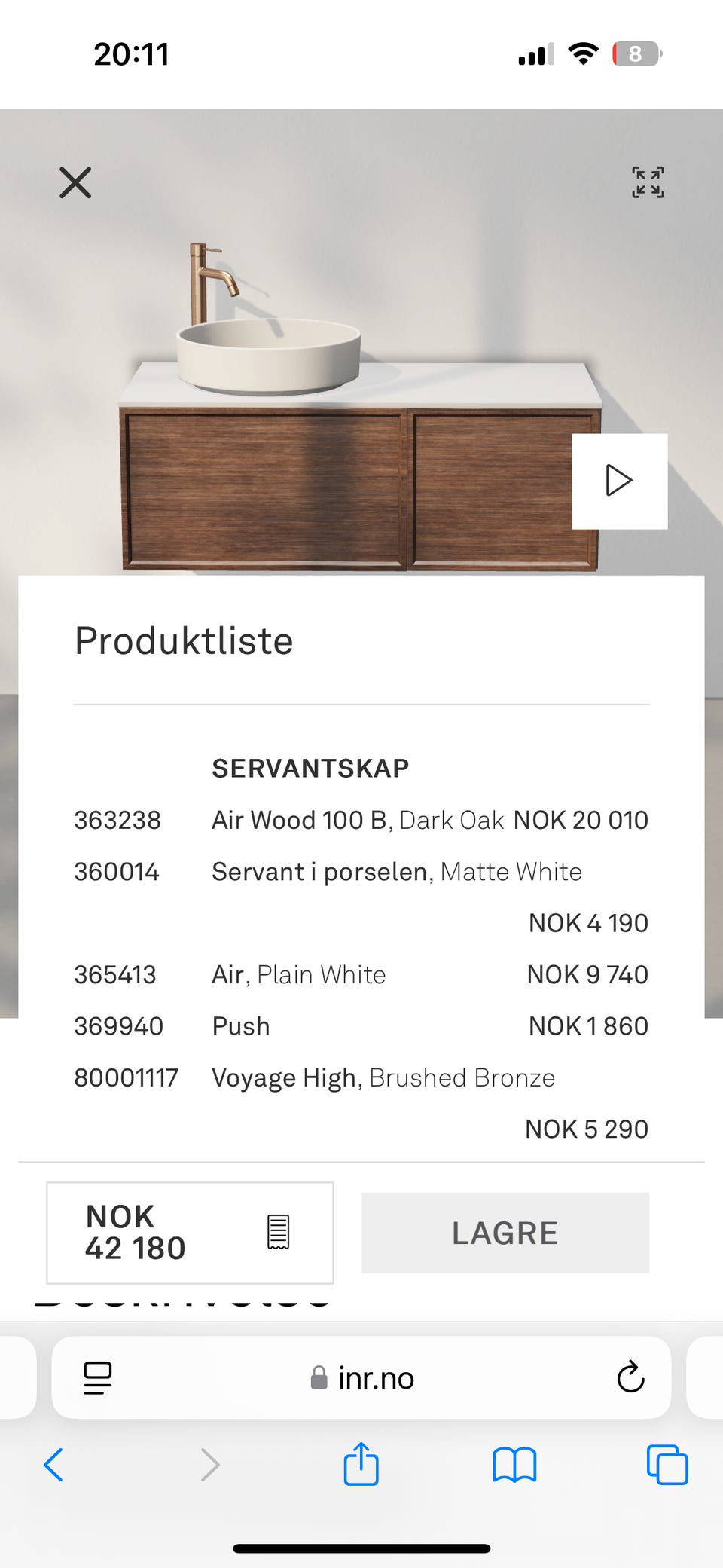This screenshot has width=723, height=1568.
Task: Click the vanity cabinet 3D preview image
Action: click(360, 407)
